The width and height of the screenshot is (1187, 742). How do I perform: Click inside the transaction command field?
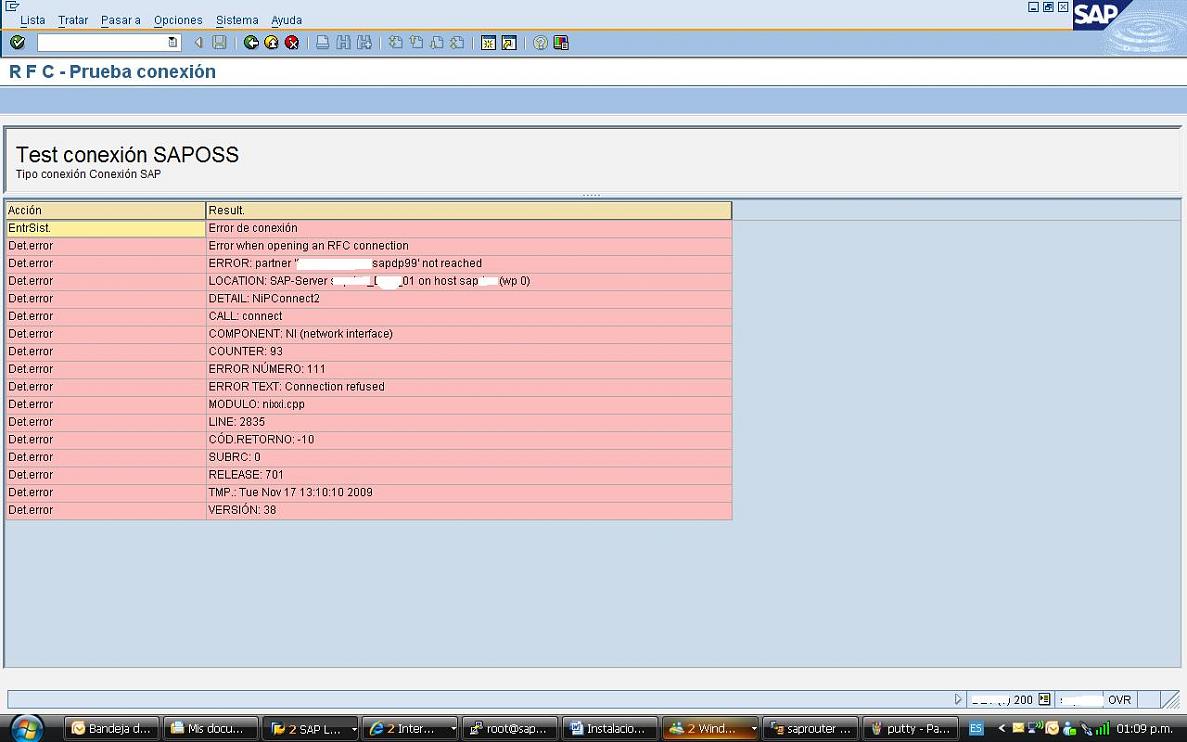[x=101, y=43]
